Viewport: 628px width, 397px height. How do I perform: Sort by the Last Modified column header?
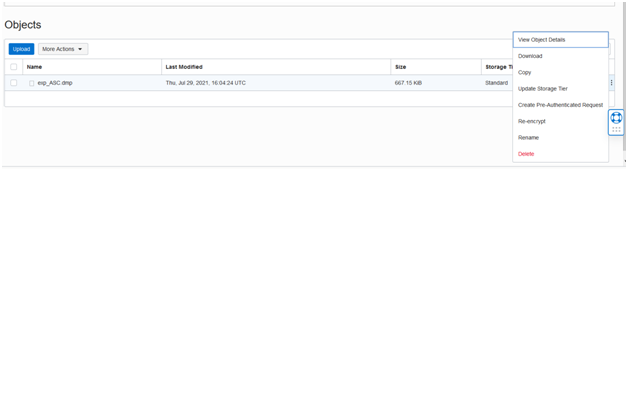coord(184,67)
